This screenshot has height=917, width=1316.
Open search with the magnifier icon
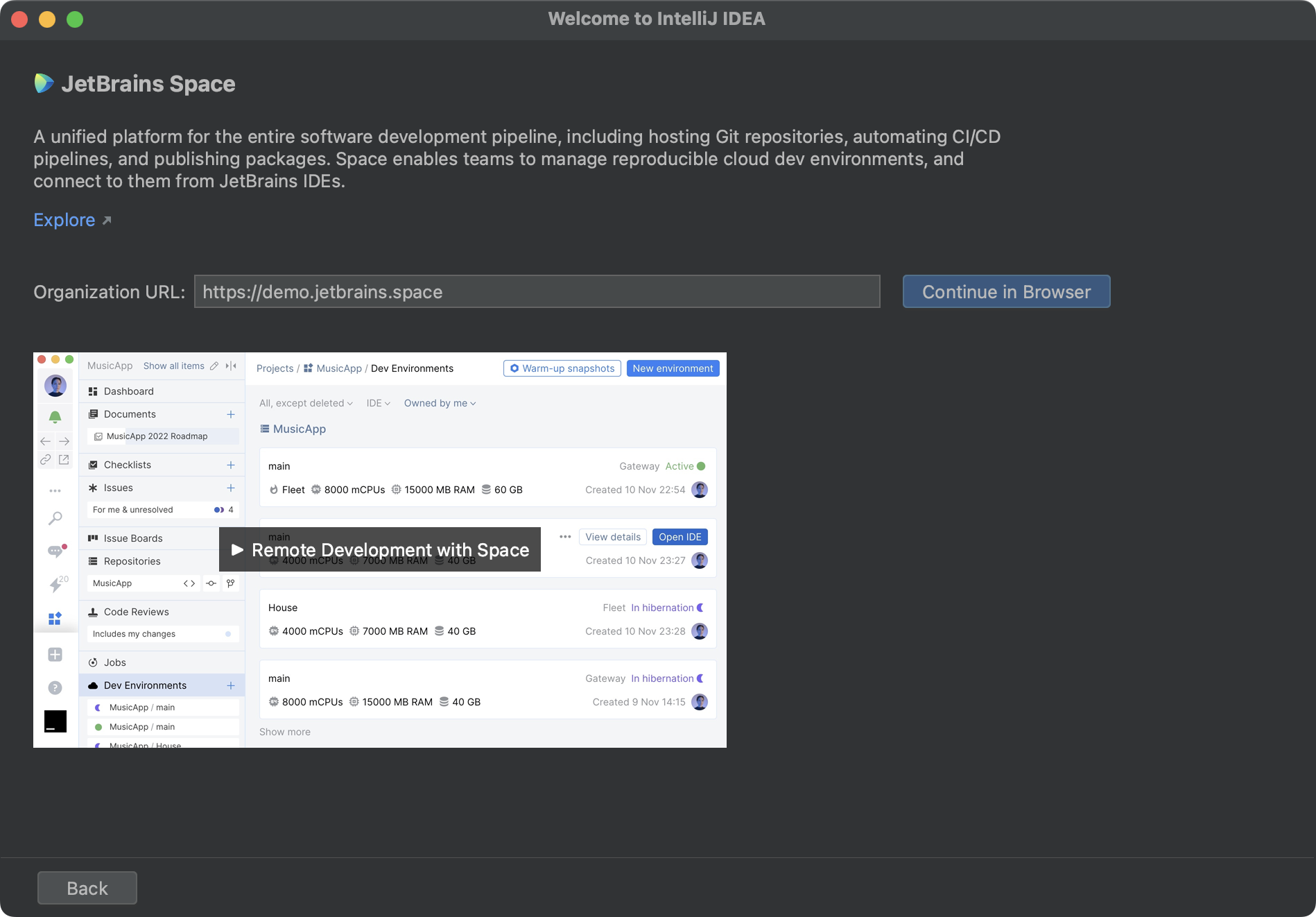click(x=55, y=518)
